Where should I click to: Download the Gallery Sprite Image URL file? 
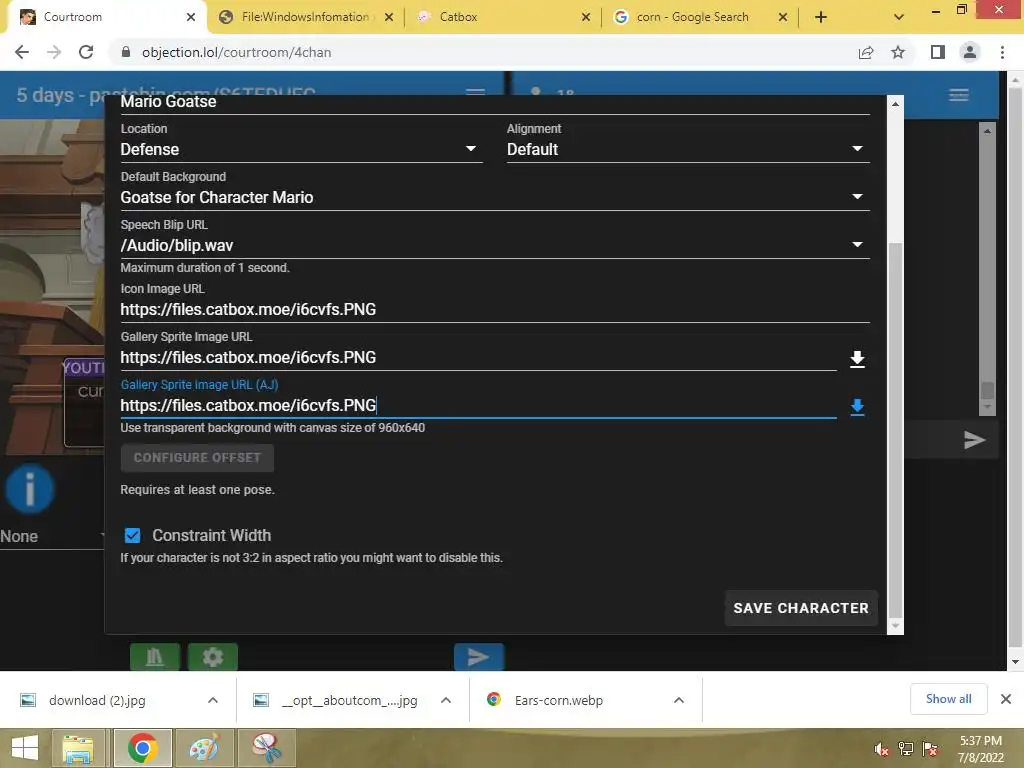[x=857, y=359]
